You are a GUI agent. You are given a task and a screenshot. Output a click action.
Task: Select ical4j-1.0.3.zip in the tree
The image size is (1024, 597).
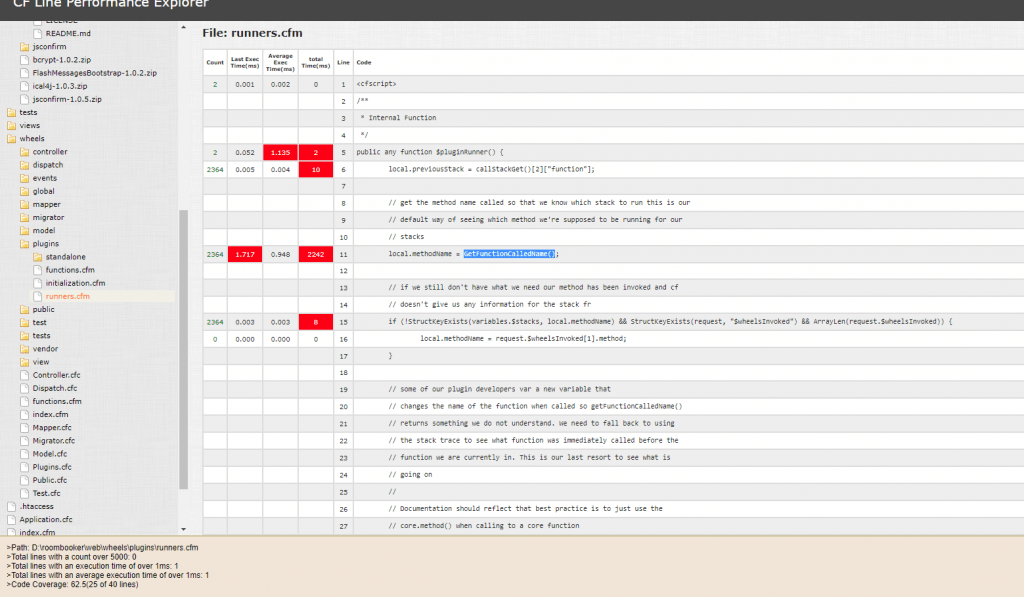[x=59, y=86]
